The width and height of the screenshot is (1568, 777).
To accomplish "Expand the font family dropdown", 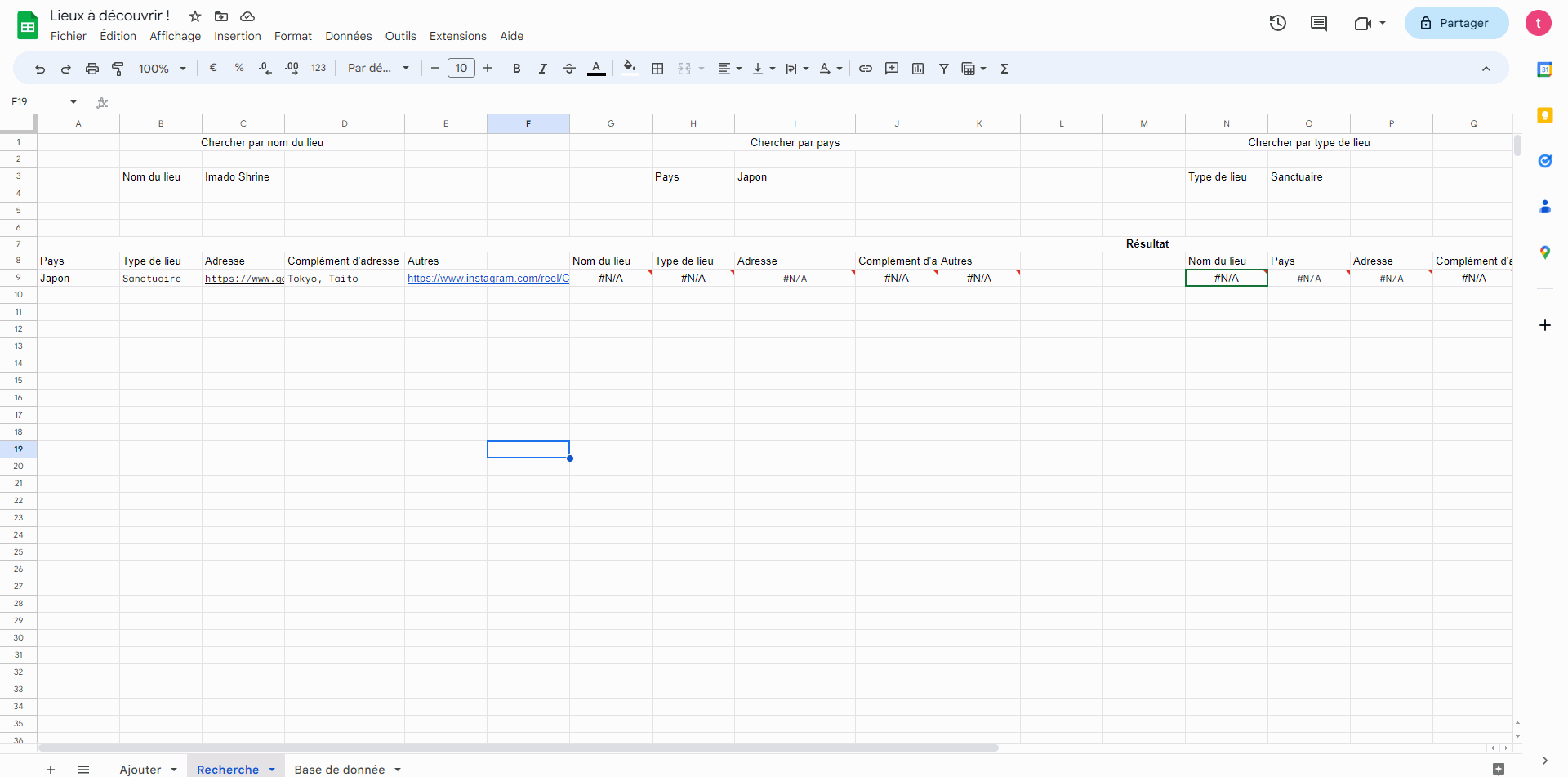I will (x=378, y=69).
